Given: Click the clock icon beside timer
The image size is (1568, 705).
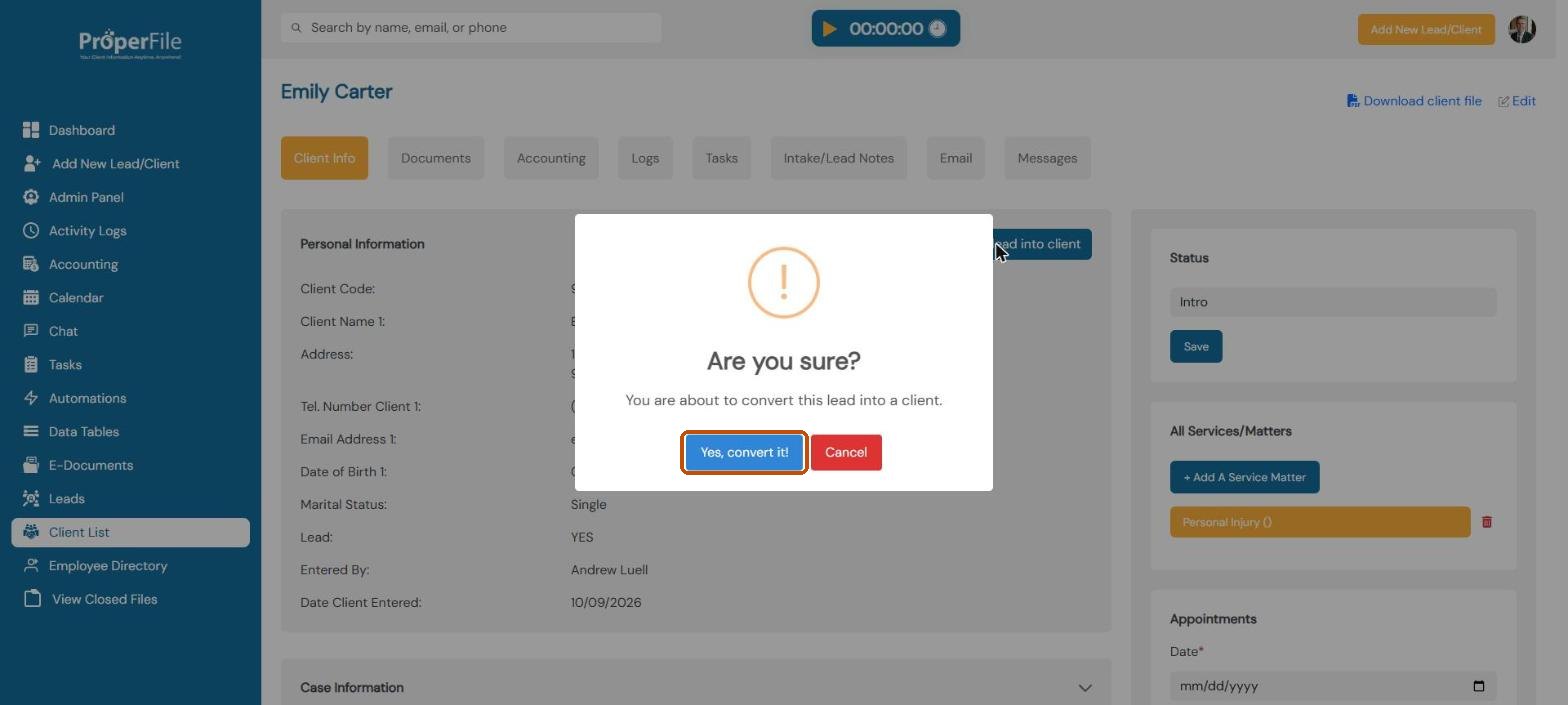Looking at the screenshot, I should [937, 28].
